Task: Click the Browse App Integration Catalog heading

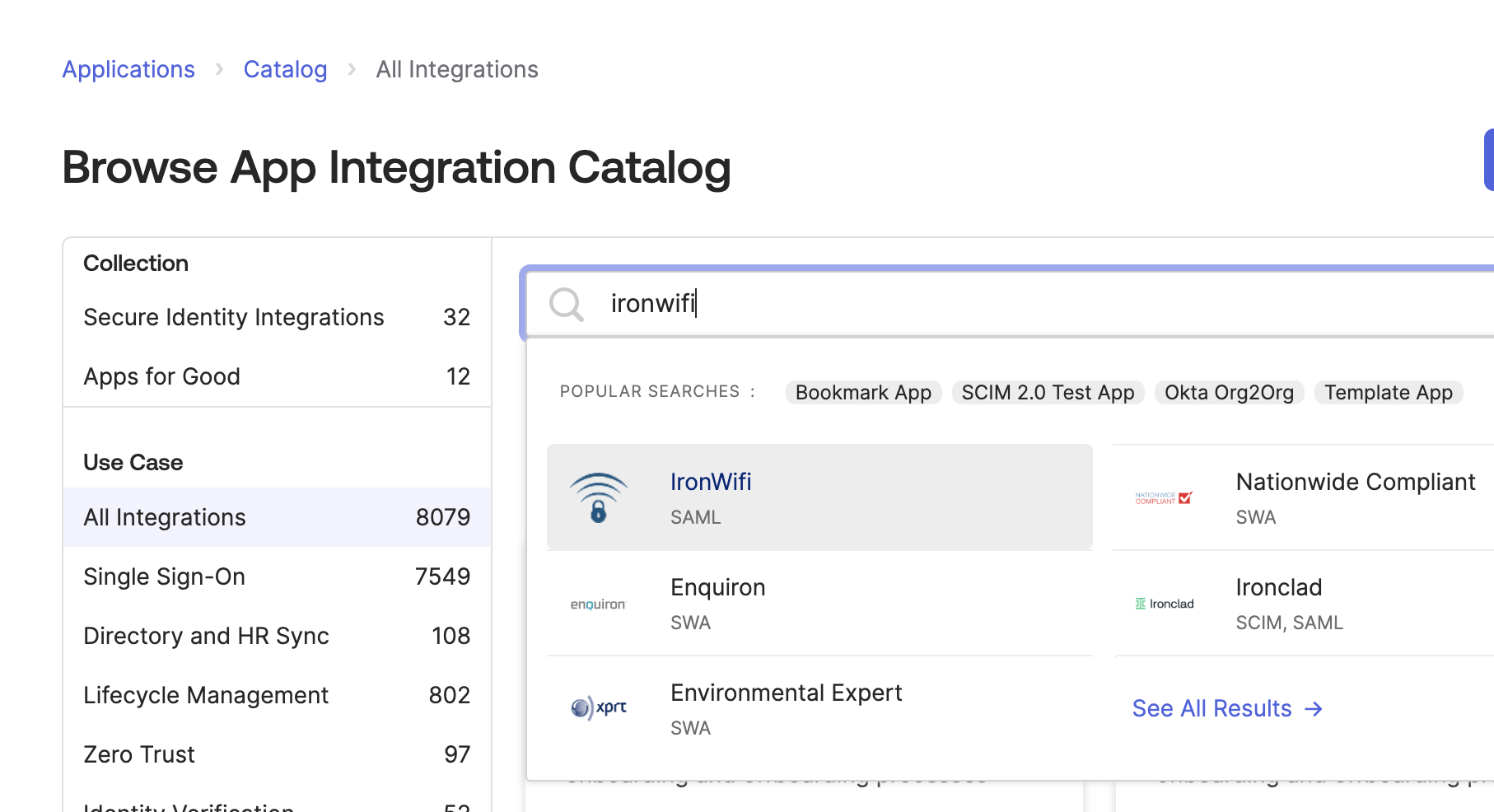Action: (397, 167)
